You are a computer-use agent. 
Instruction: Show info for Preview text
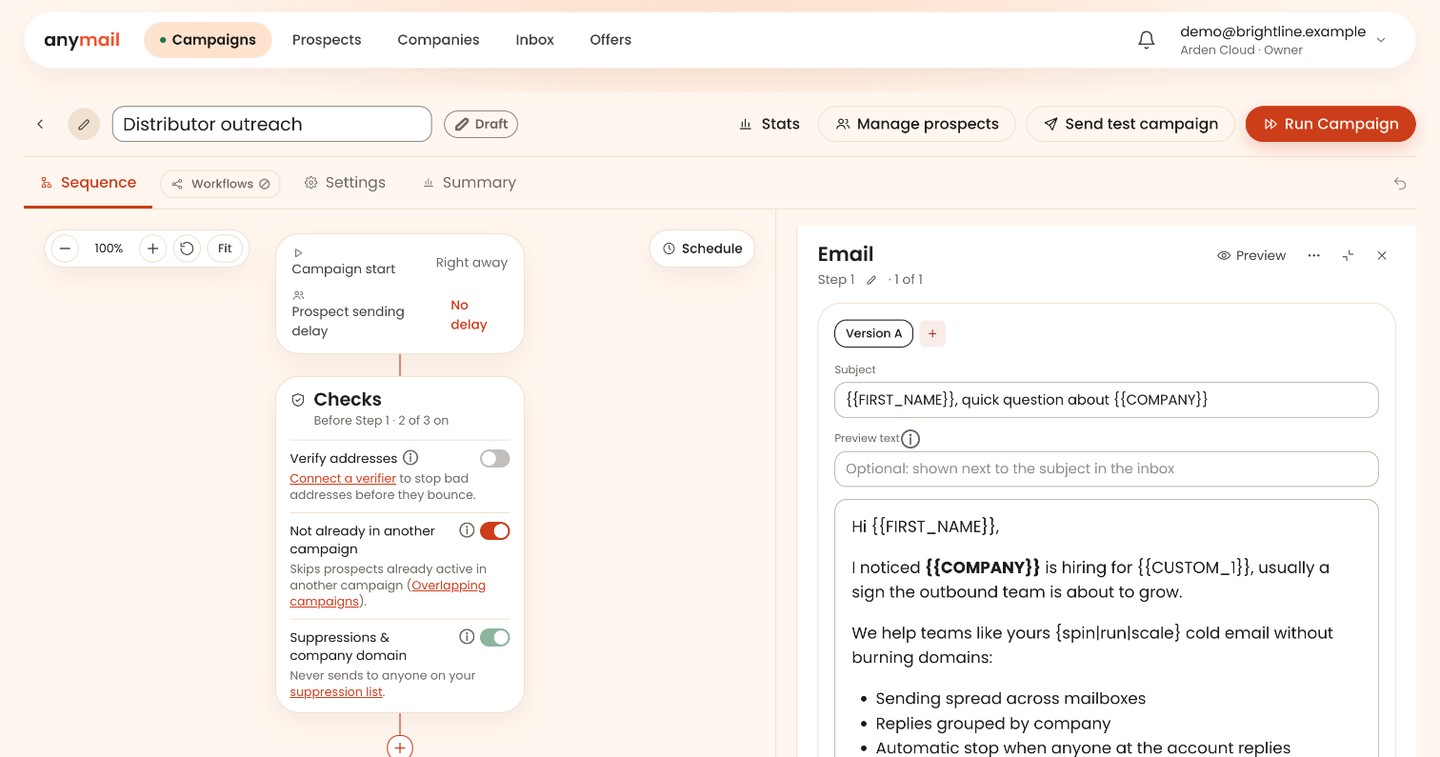click(x=910, y=439)
